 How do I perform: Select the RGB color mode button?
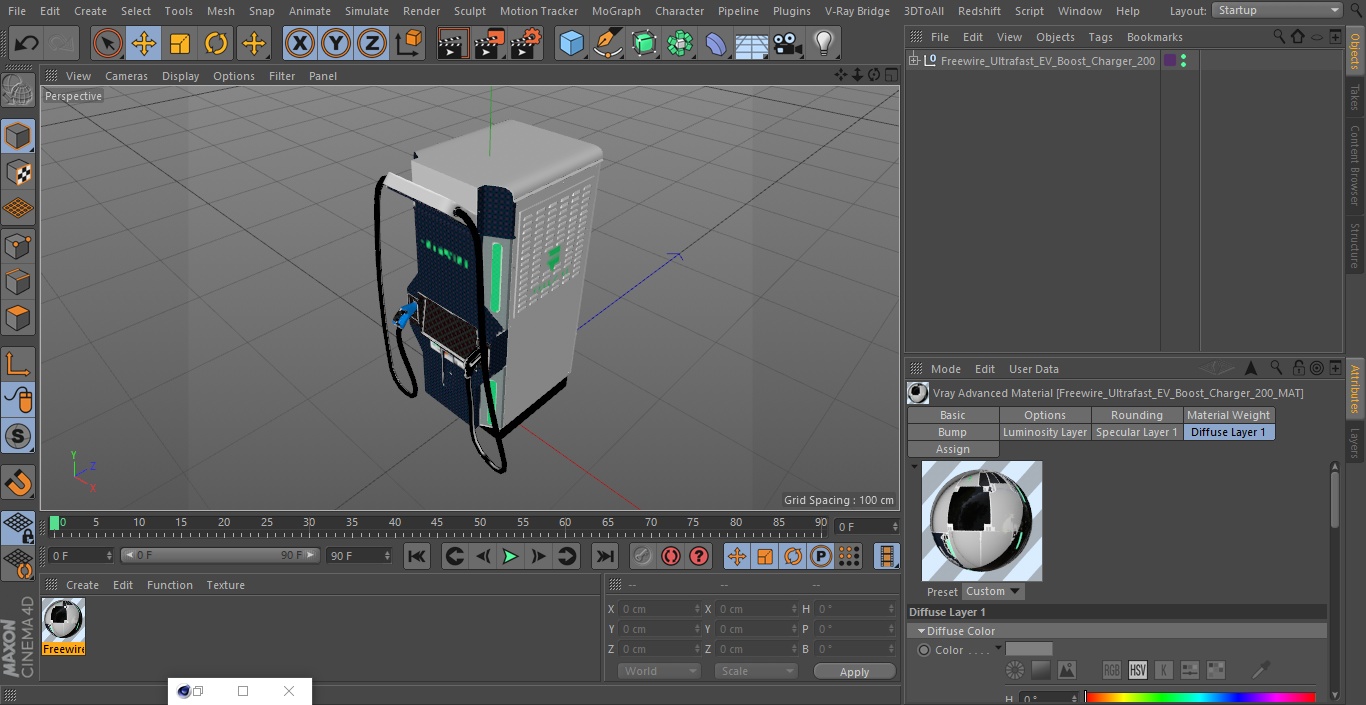tap(1111, 670)
